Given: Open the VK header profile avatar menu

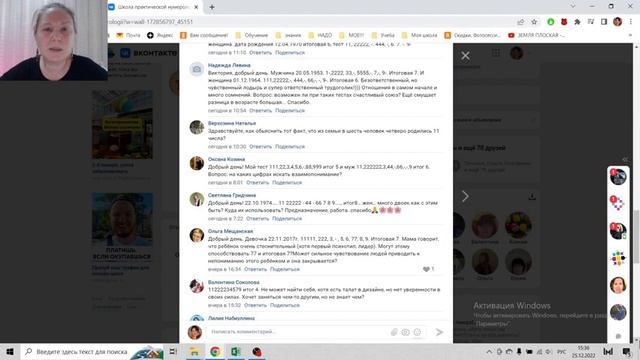Looking at the screenshot, I should click(x=517, y=53).
